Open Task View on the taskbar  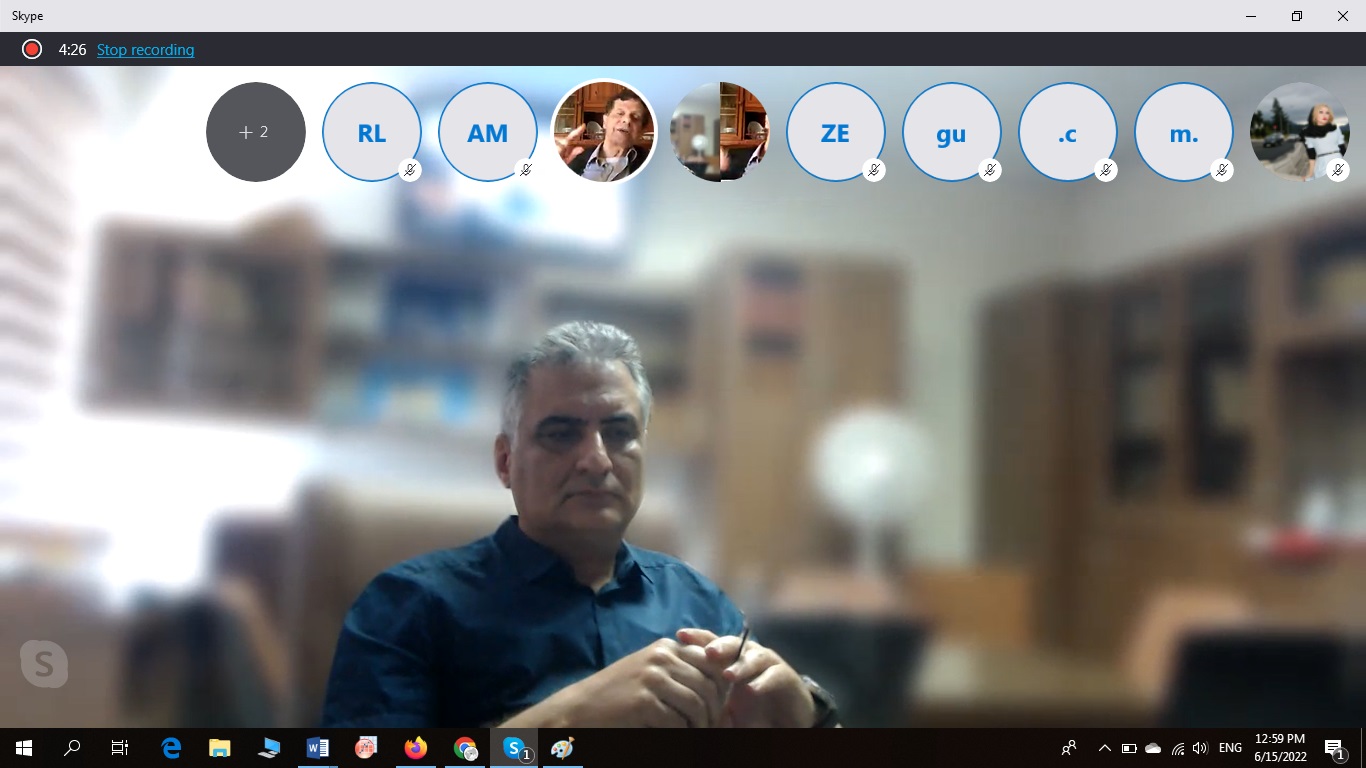120,748
